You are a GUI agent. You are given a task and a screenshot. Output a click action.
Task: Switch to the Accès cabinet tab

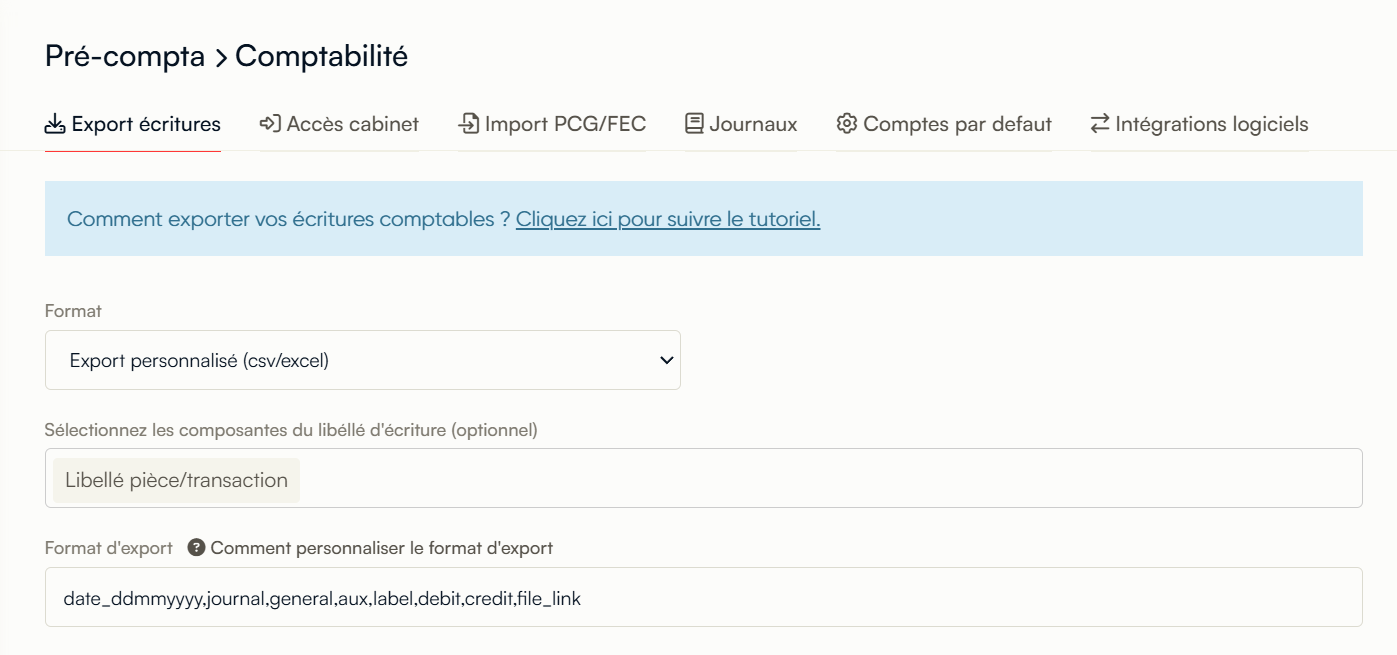[x=352, y=124]
